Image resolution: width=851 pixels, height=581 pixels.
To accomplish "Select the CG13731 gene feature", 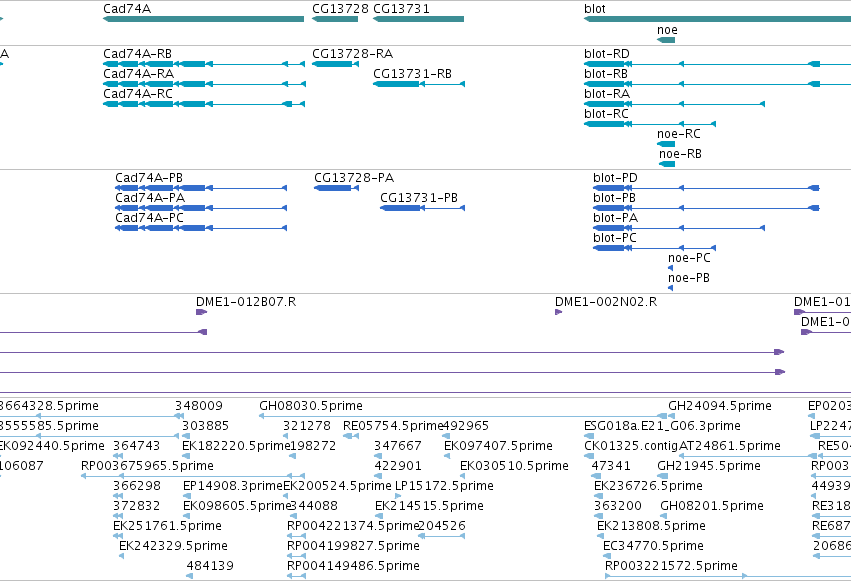I will [x=418, y=19].
